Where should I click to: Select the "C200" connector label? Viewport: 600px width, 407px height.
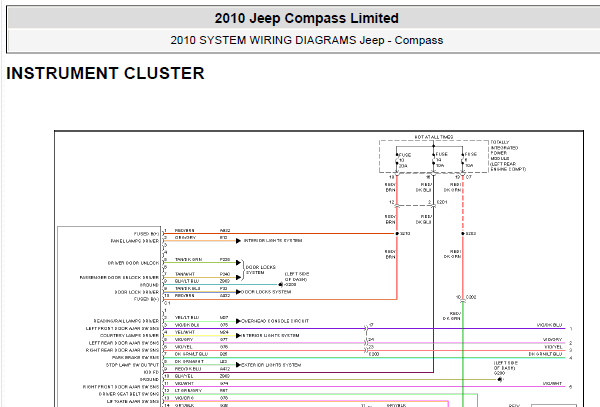(x=374, y=354)
